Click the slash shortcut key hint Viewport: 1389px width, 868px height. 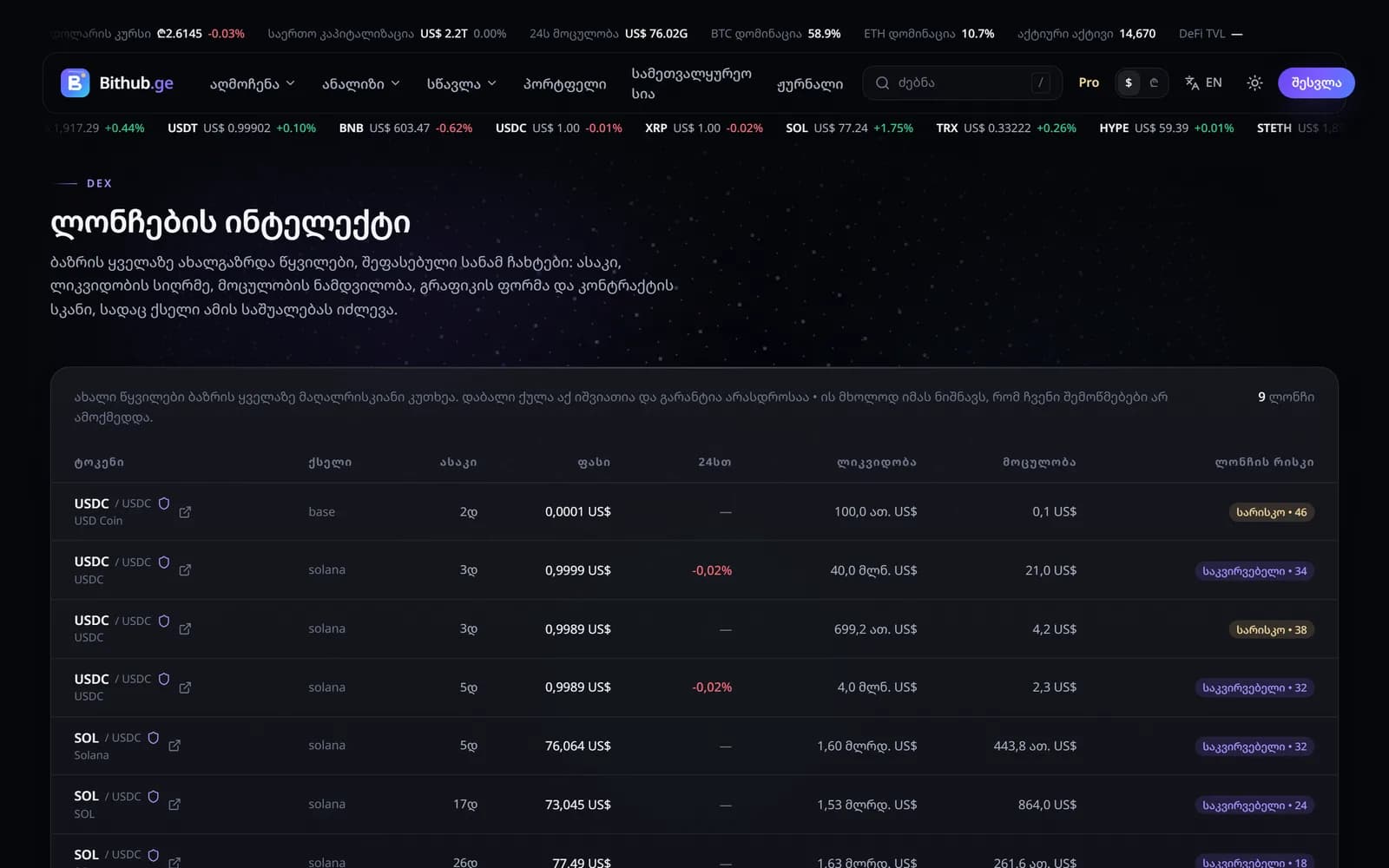tap(1041, 83)
